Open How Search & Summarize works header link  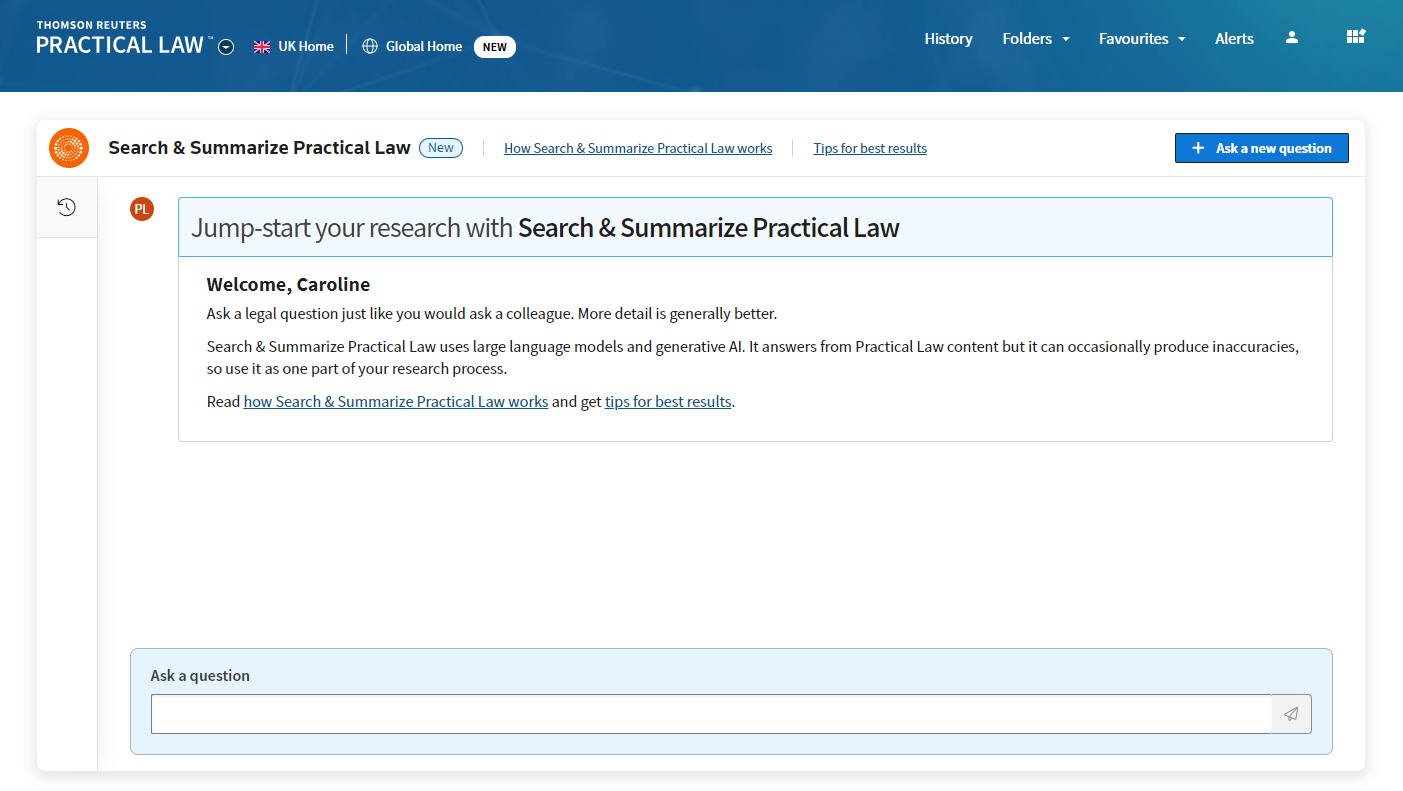tap(638, 148)
